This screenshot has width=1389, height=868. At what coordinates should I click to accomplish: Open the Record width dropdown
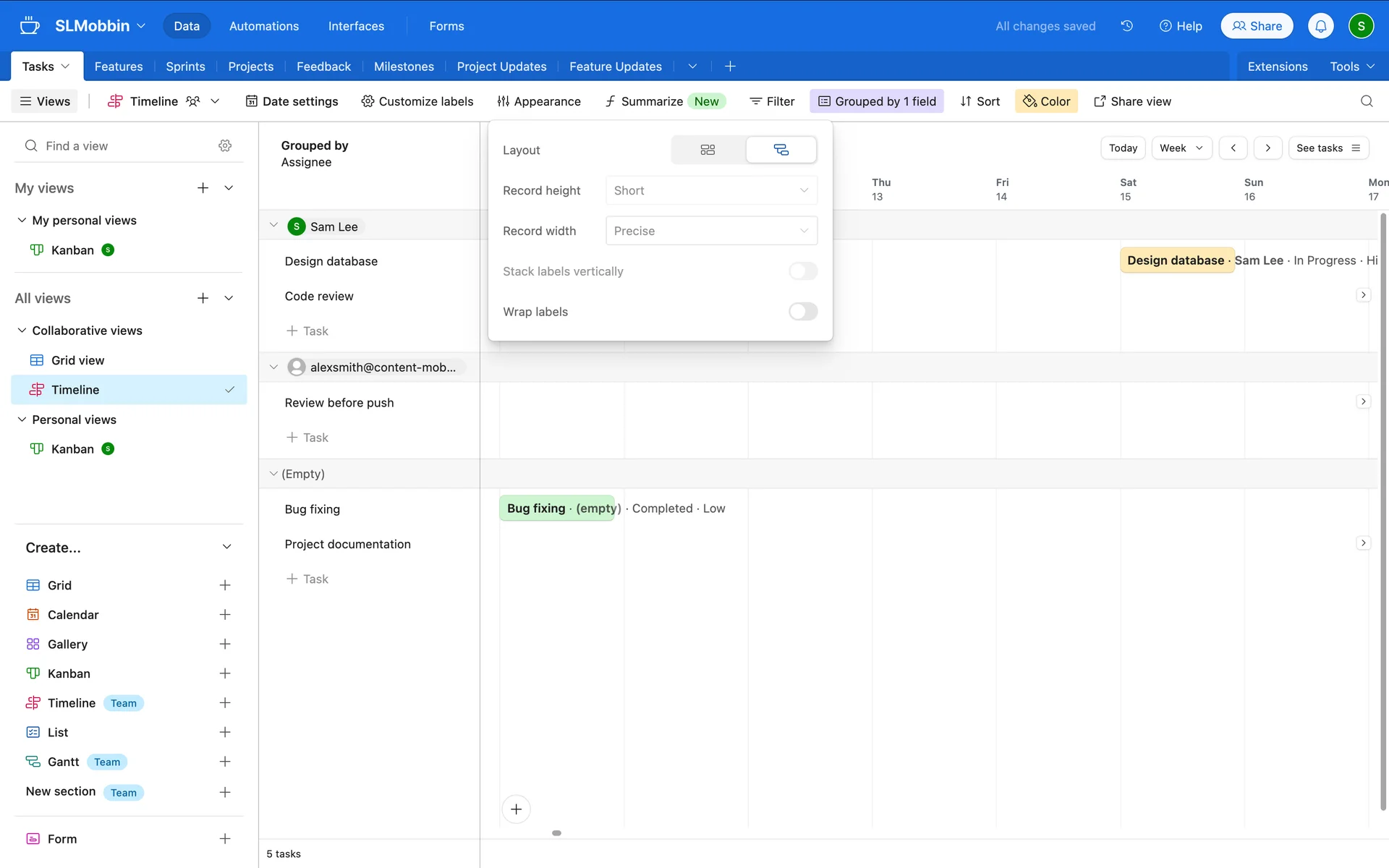[710, 231]
